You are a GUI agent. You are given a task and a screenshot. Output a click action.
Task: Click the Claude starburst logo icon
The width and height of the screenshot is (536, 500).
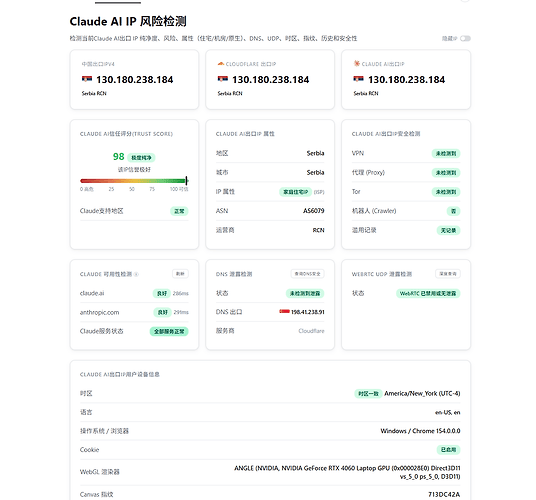click(x=357, y=64)
